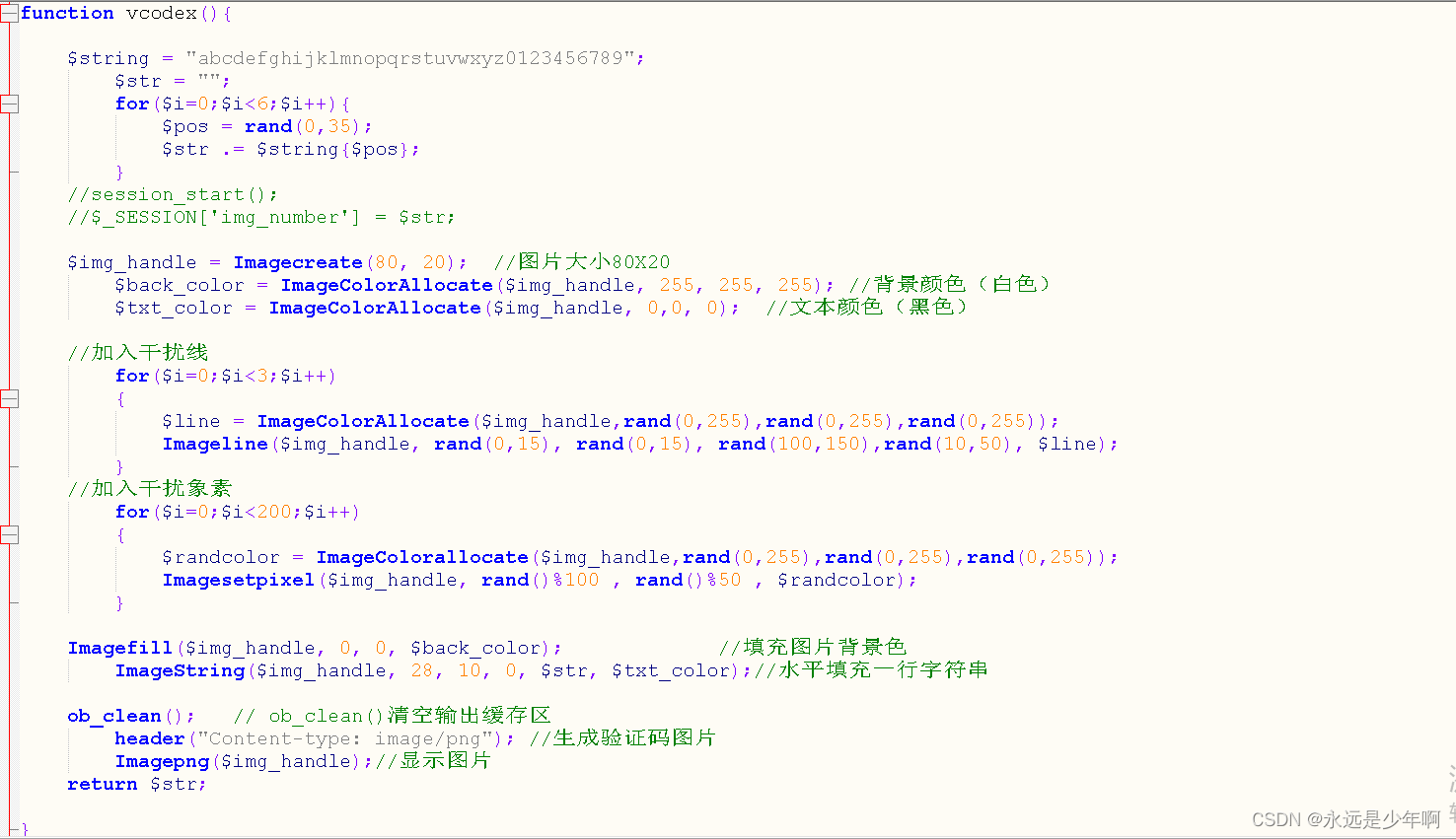The image size is (1456, 839).
Task: Click the function name 'vcodex'
Action: 162,13
